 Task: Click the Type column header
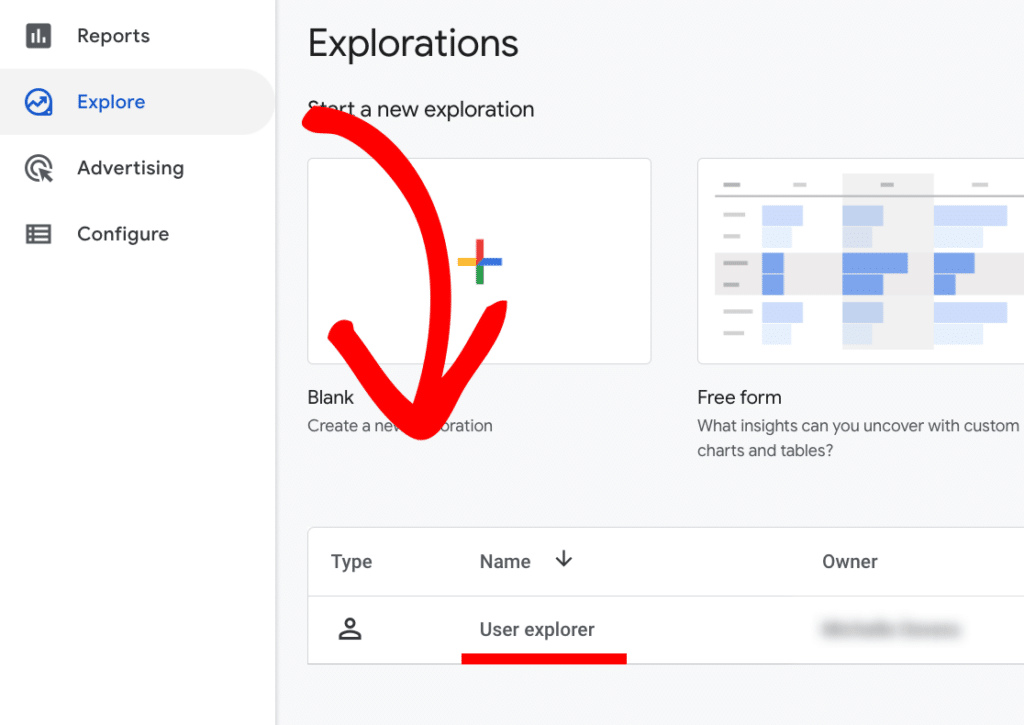click(351, 561)
